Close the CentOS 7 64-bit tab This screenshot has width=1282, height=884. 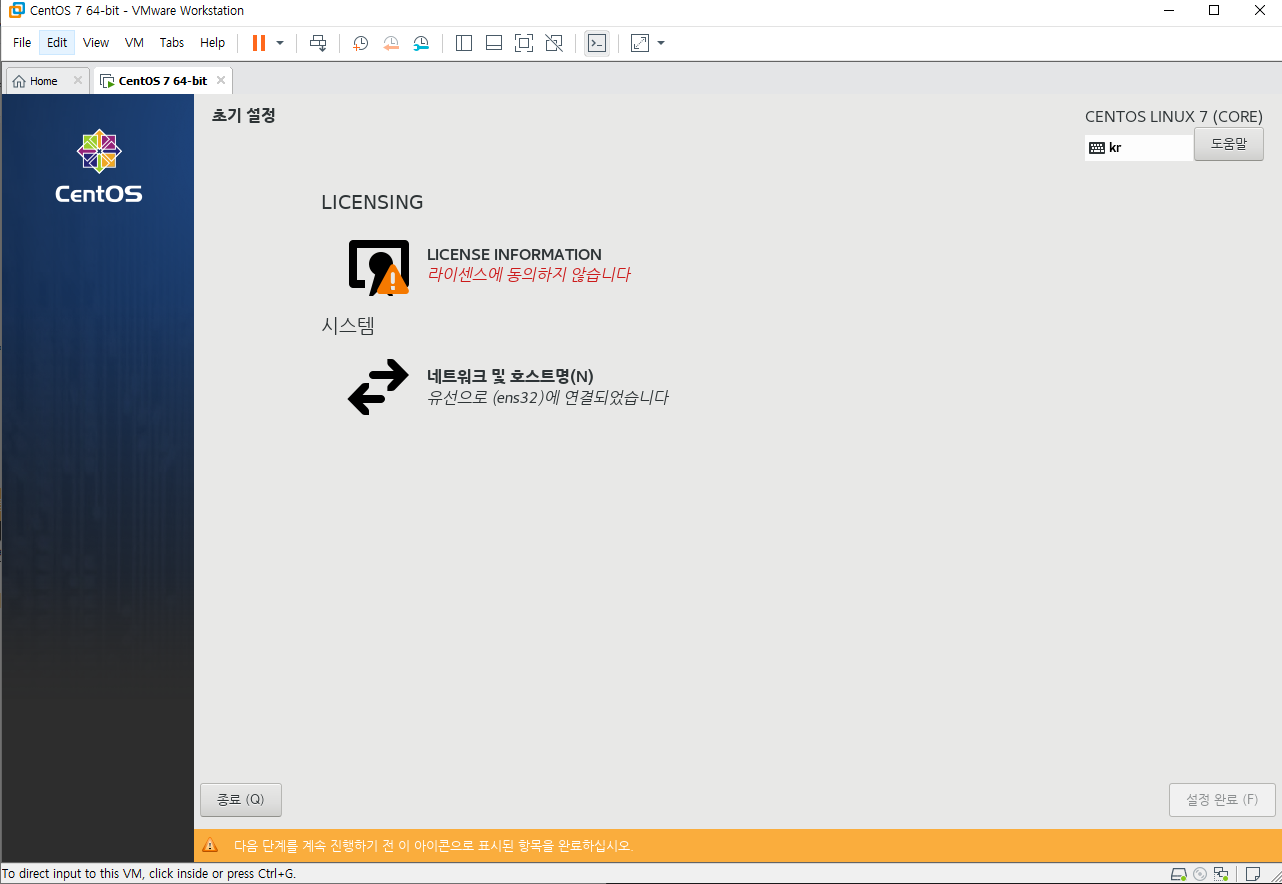point(221,80)
